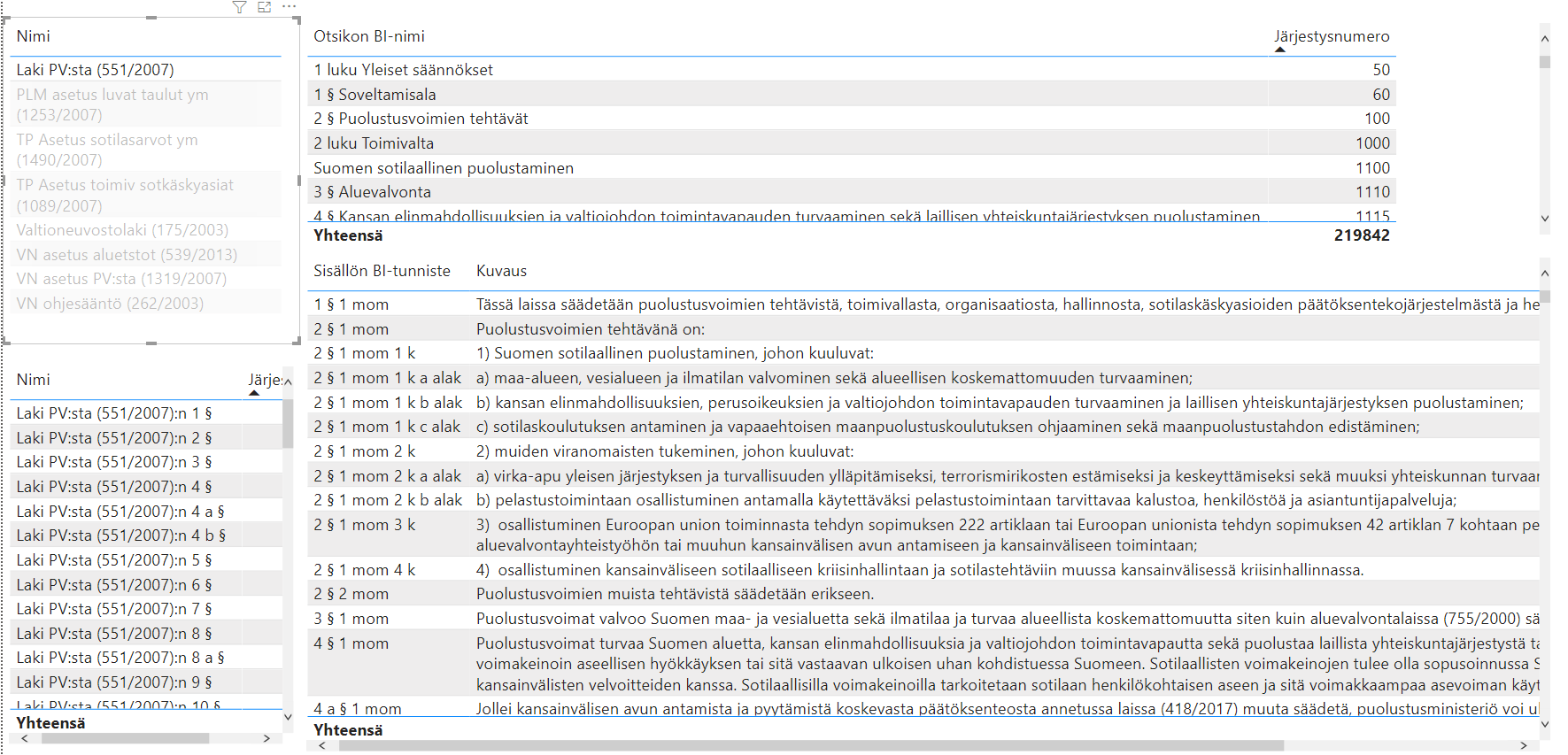Click the down arrow on the Kuvaus table scrollbar

[1545, 724]
